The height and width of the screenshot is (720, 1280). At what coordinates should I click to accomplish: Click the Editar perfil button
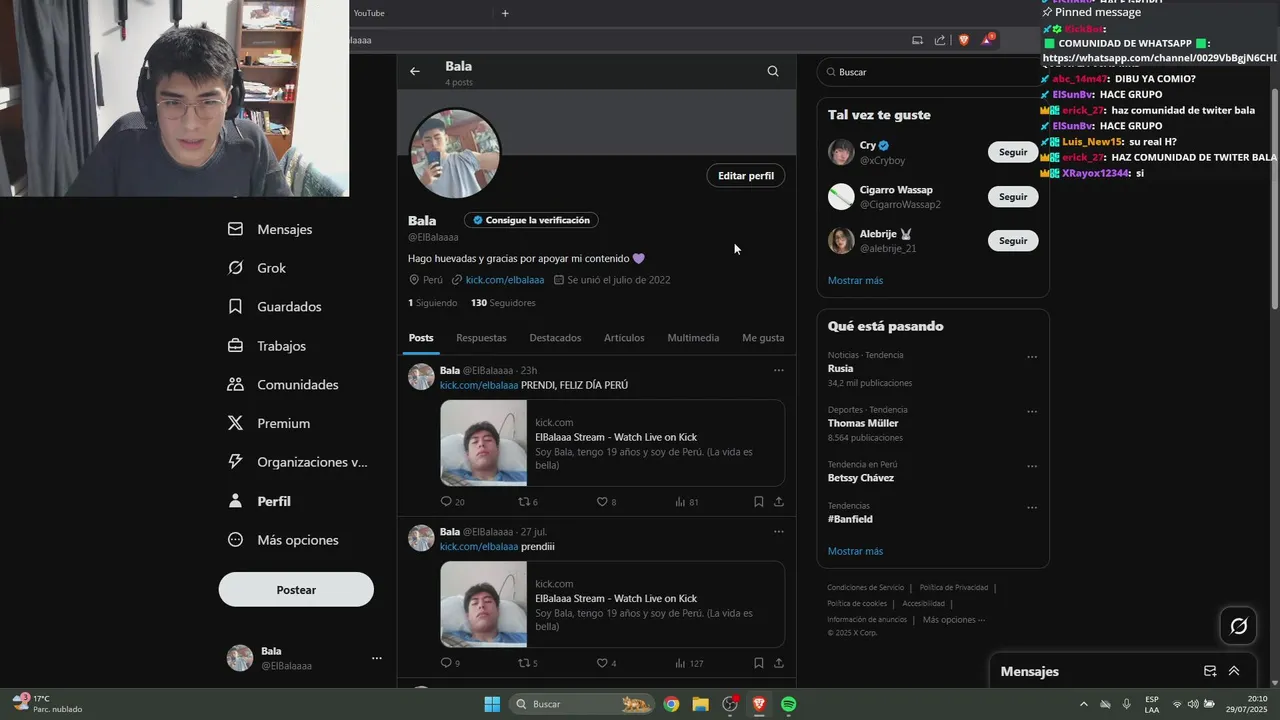(746, 176)
